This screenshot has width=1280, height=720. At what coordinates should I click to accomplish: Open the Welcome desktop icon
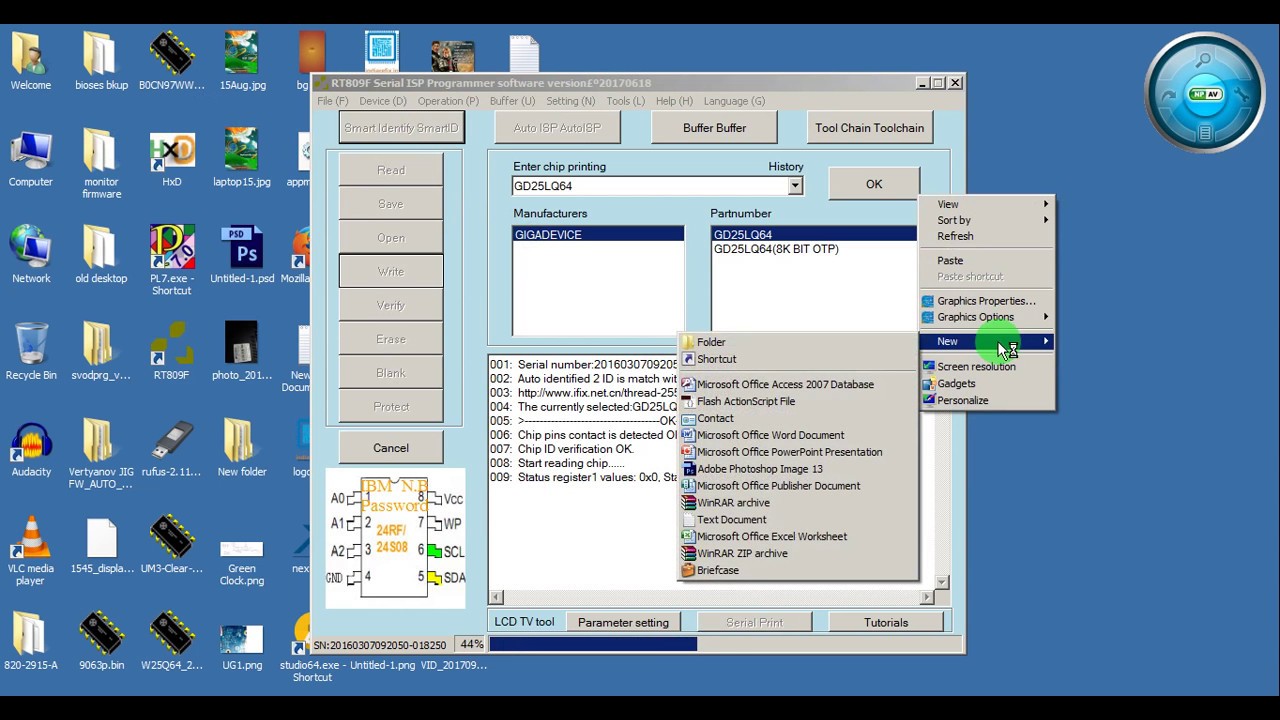[30, 60]
